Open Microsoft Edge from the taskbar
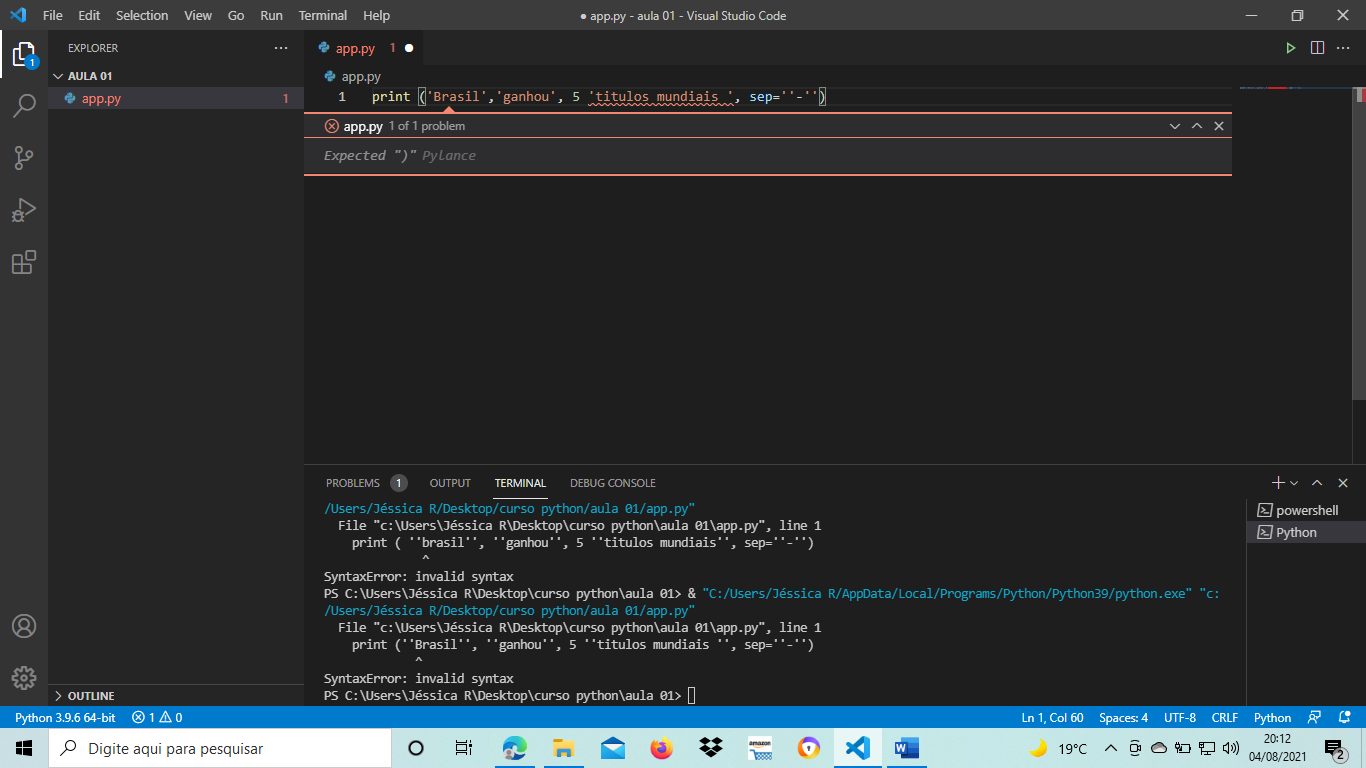The image size is (1366, 768). pos(514,748)
